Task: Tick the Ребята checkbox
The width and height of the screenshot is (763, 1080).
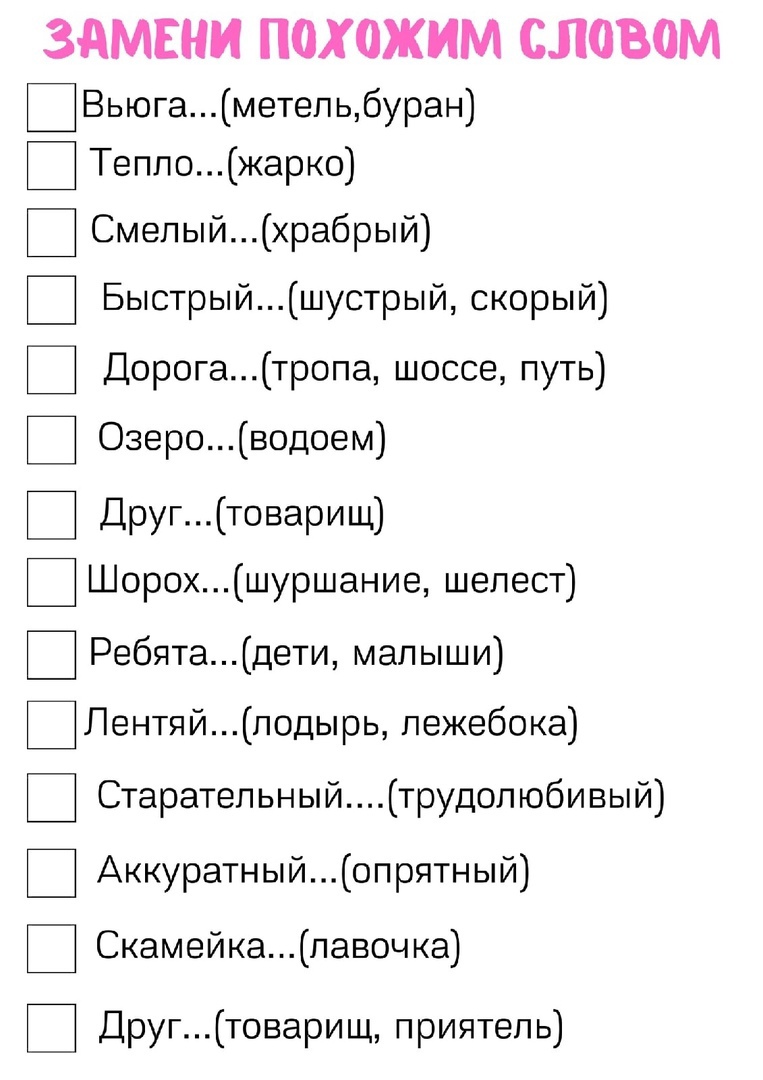Action: click(x=52, y=654)
